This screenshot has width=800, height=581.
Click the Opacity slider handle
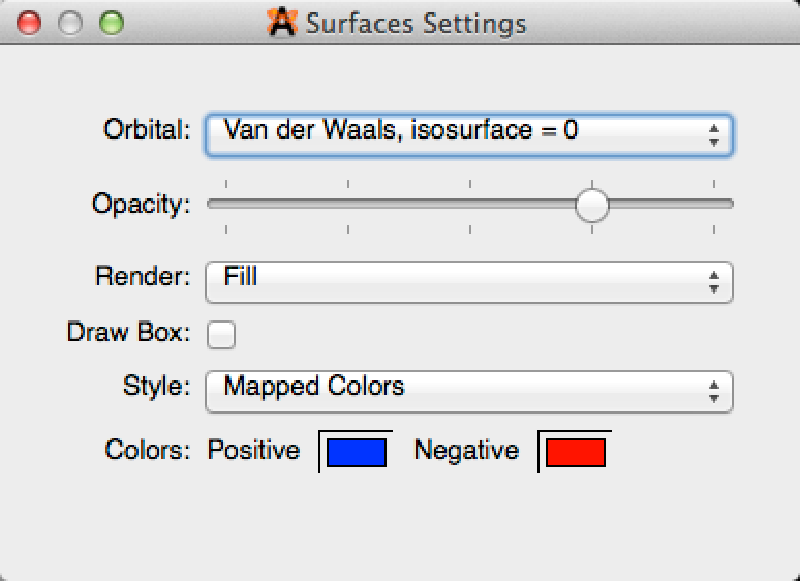pos(593,204)
